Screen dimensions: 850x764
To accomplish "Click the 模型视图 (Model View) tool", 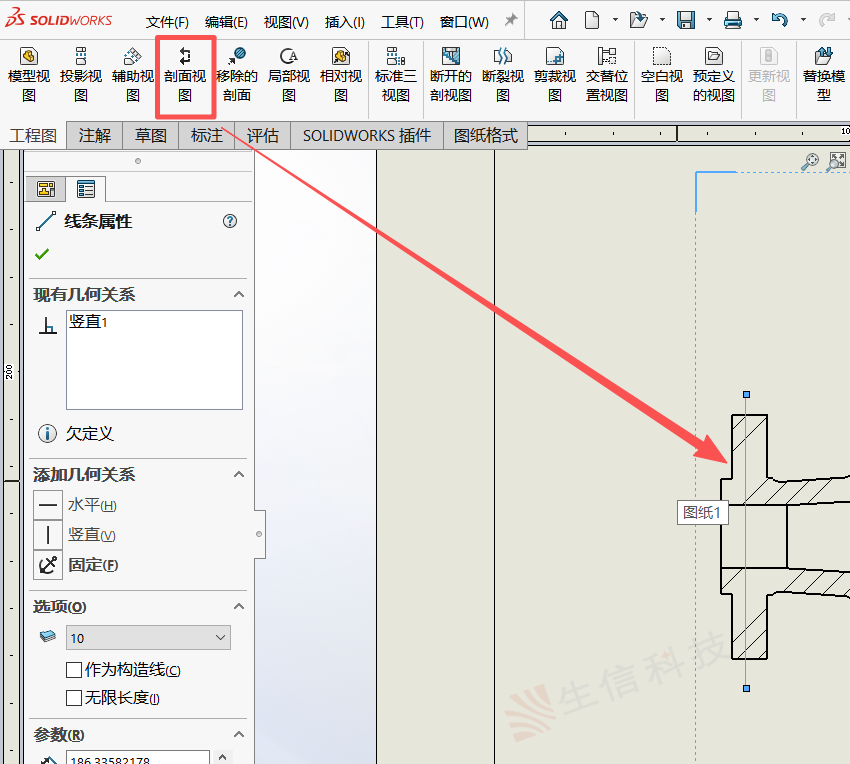I will (29, 75).
